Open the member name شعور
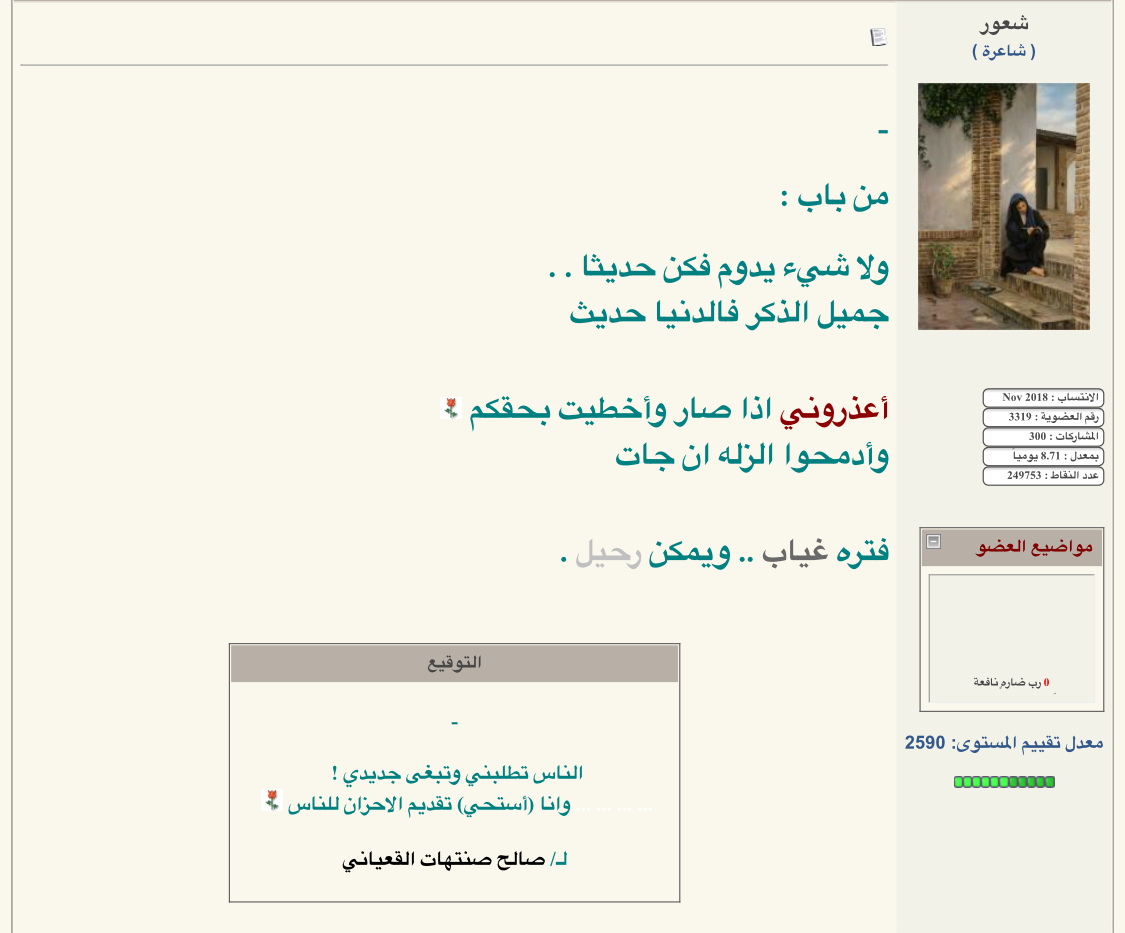This screenshot has height=933, width=1125. tap(1004, 24)
